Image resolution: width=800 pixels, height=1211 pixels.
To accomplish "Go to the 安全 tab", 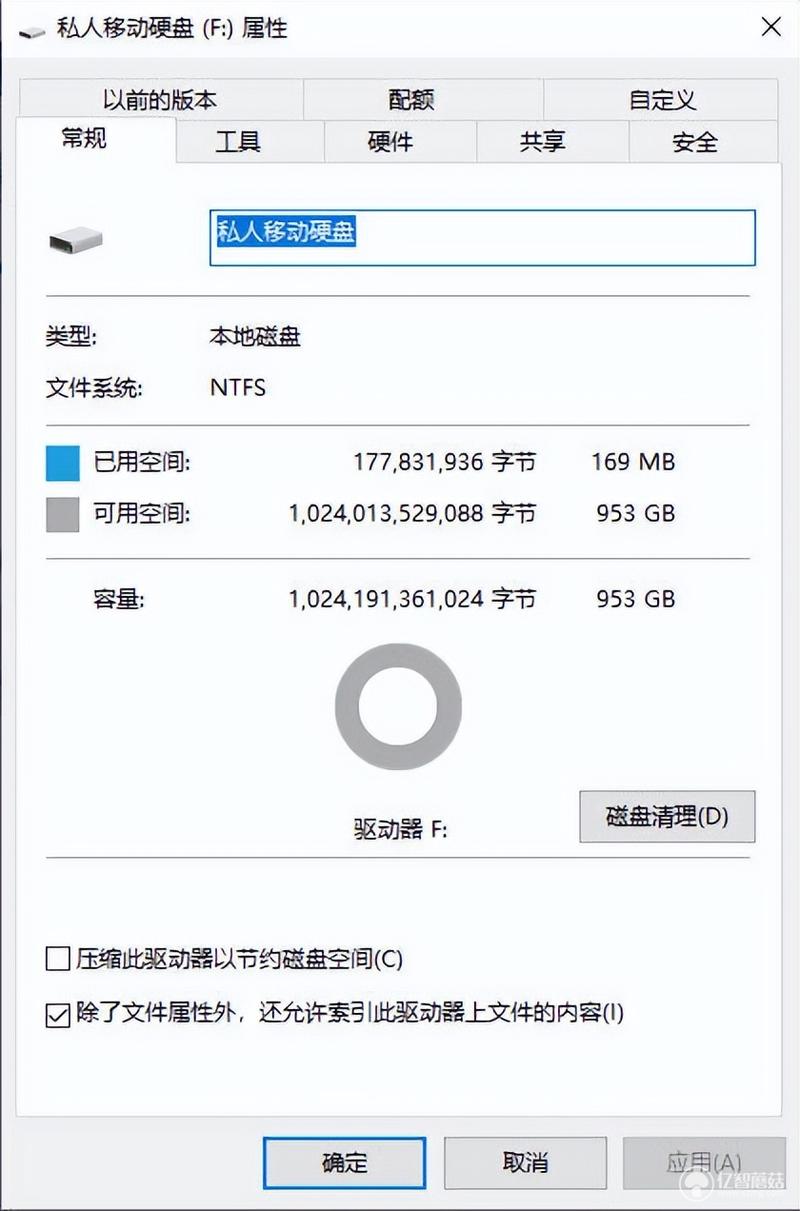I will (x=694, y=142).
